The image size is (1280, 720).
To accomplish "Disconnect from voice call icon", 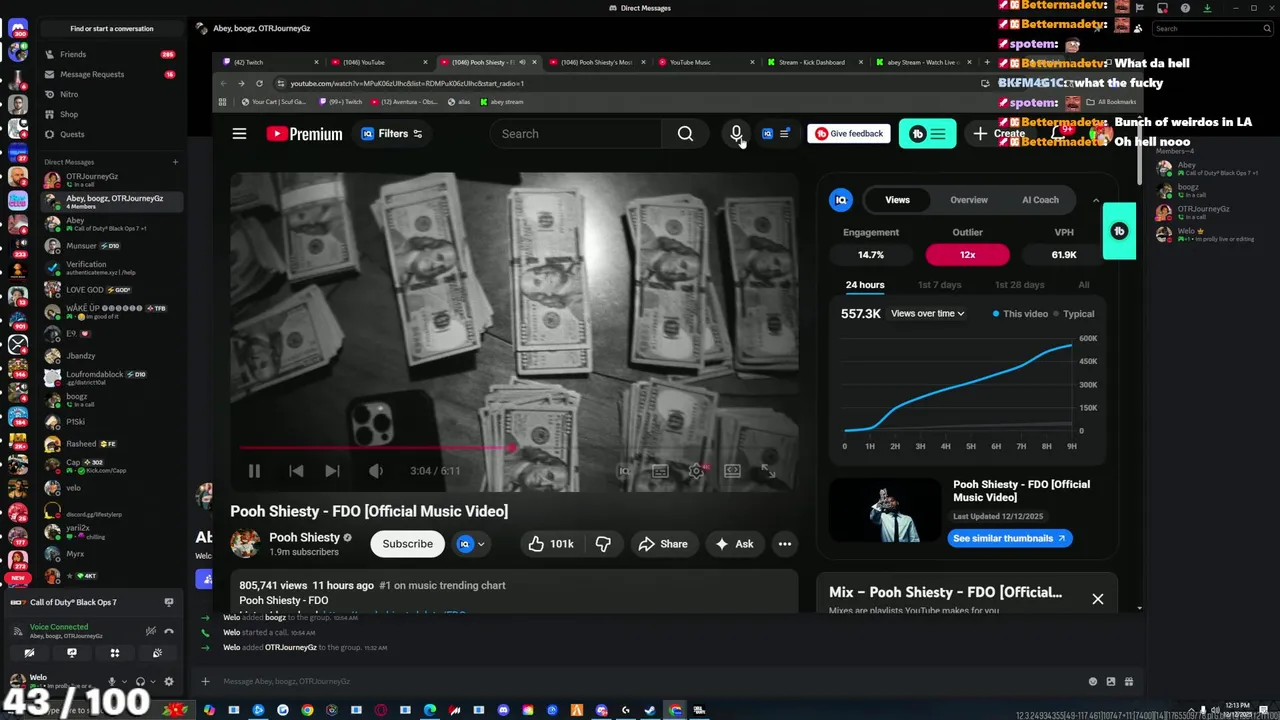I will (169, 631).
